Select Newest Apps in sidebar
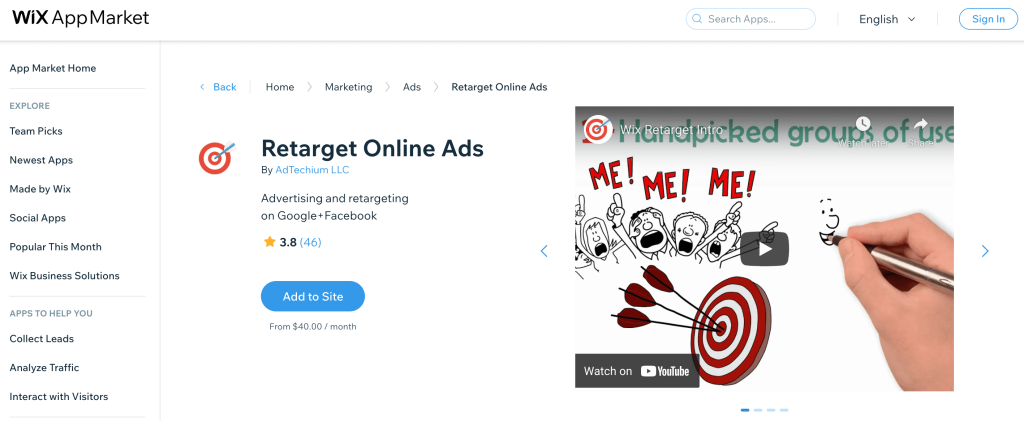 tap(41, 160)
